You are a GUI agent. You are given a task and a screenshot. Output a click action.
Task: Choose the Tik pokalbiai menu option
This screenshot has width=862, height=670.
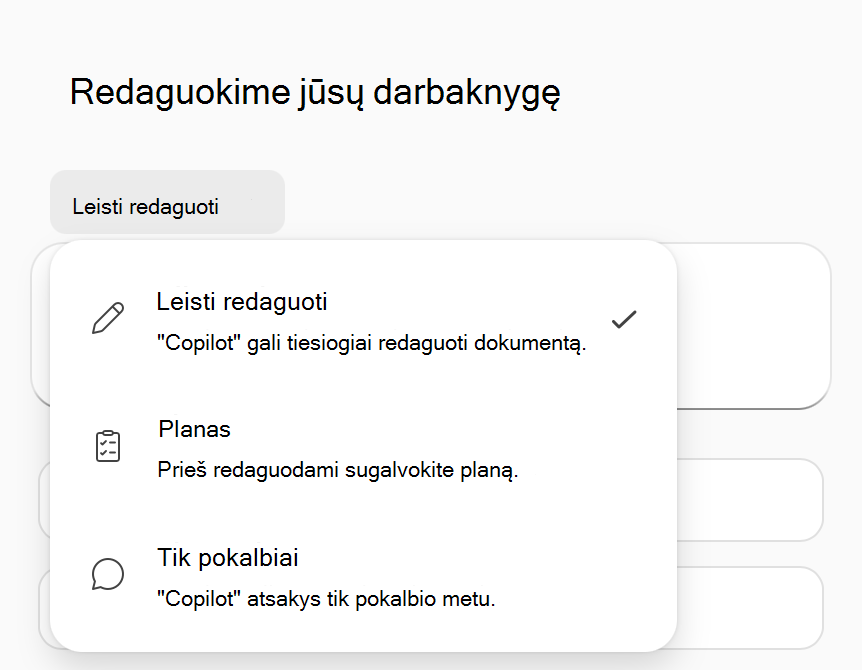tap(363, 577)
